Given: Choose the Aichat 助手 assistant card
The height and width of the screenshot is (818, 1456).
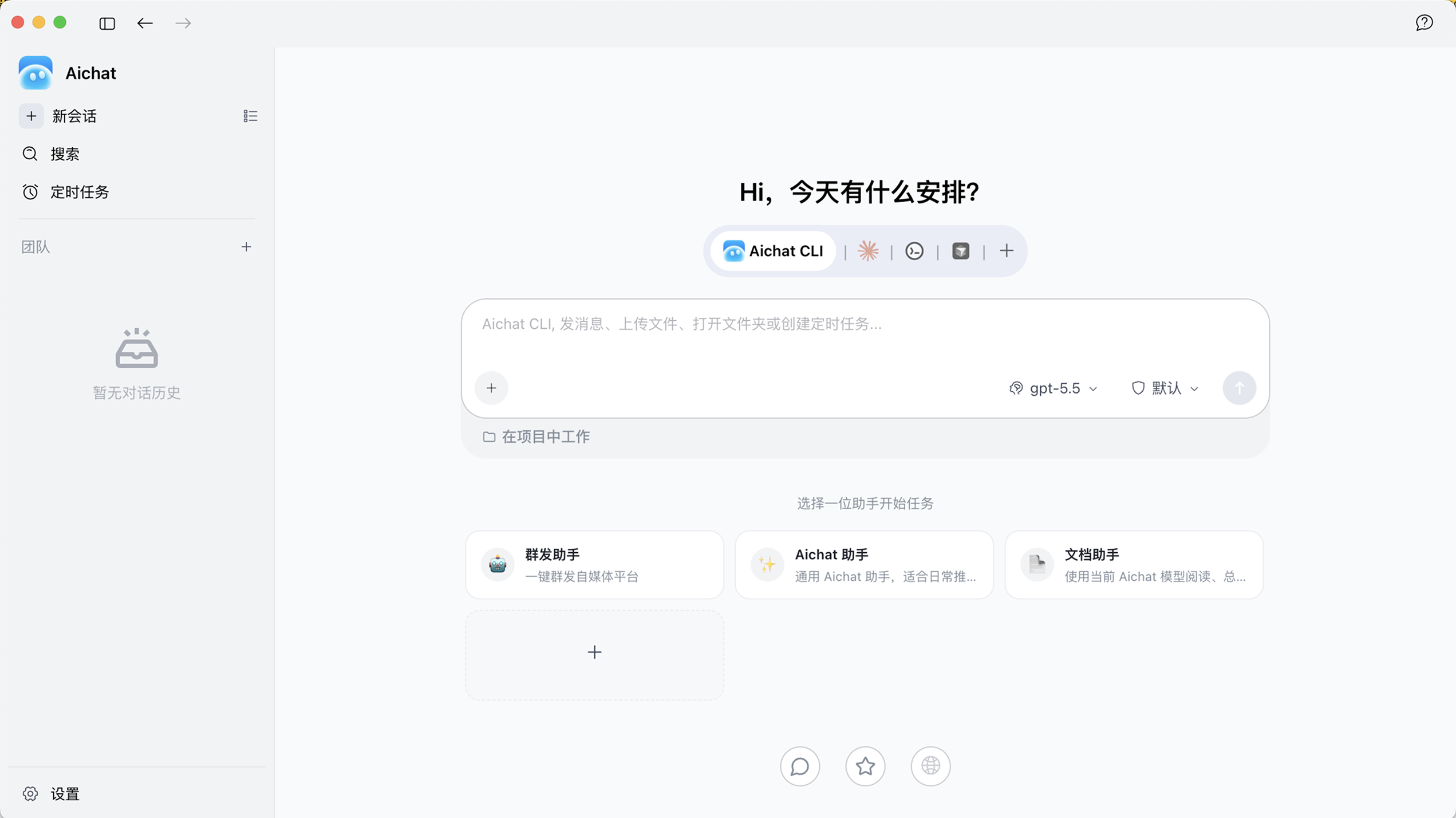Looking at the screenshot, I should pyautogui.click(x=864, y=565).
